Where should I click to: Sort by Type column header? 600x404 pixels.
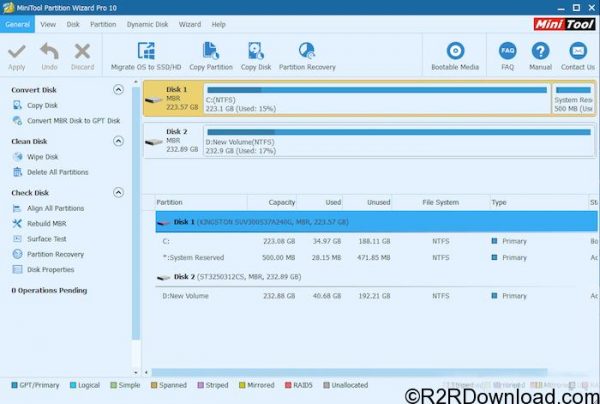(539, 202)
